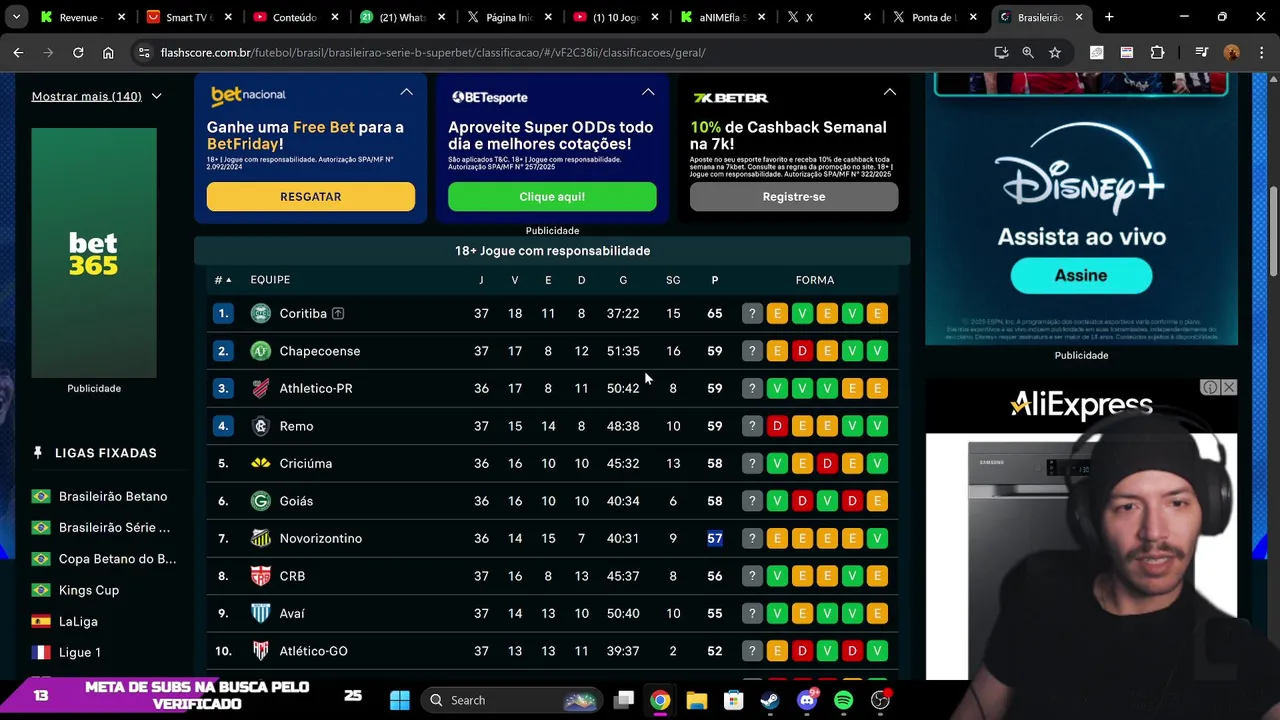Image resolution: width=1280 pixels, height=720 pixels.
Task: Click Registre-se button
Action: click(x=794, y=197)
